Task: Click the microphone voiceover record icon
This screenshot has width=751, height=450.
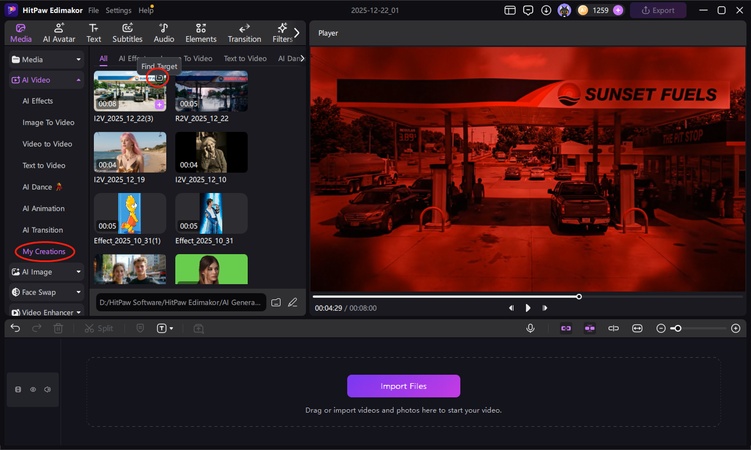Action: 530,328
